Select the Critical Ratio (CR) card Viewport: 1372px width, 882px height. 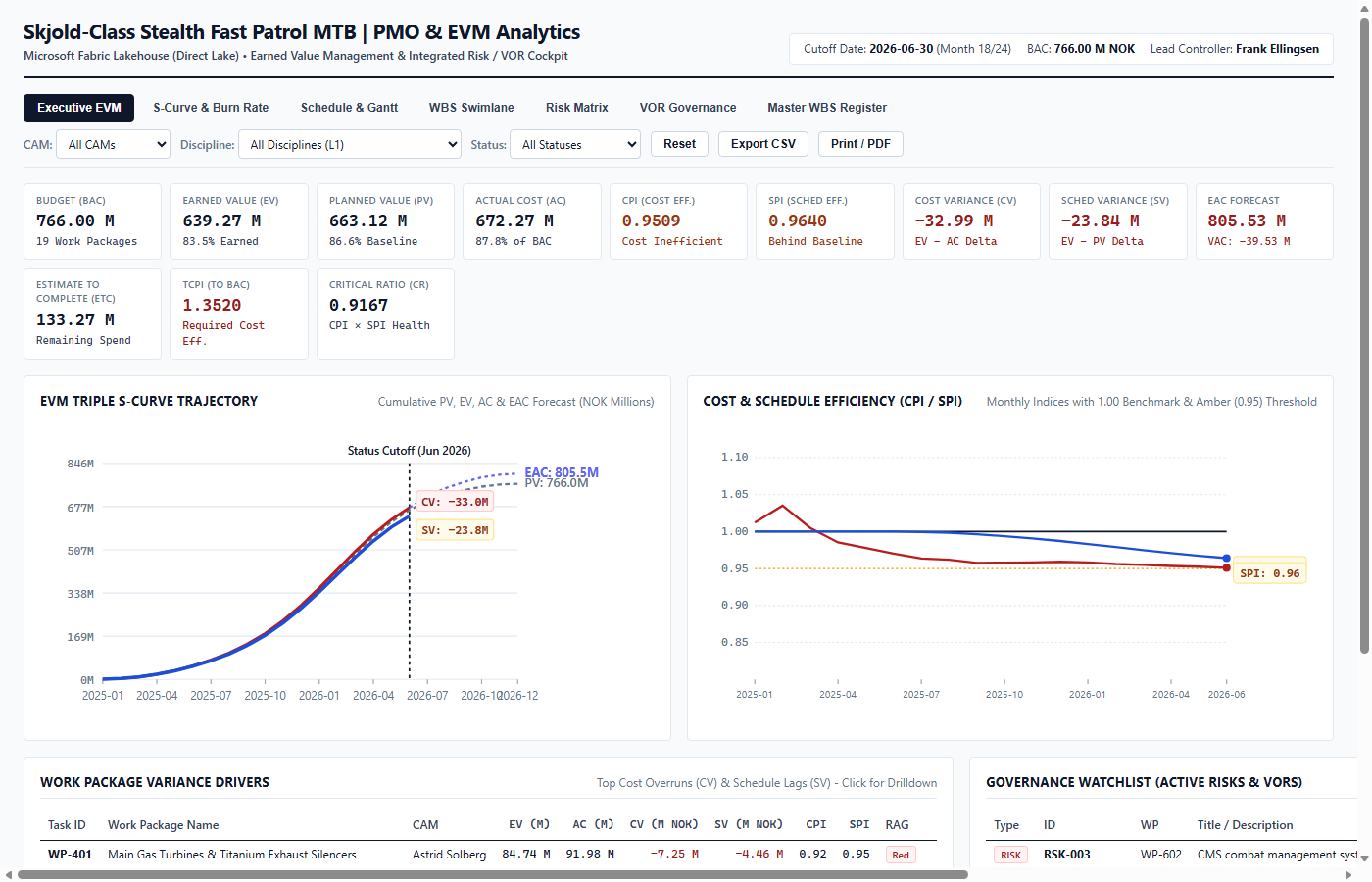[385, 314]
